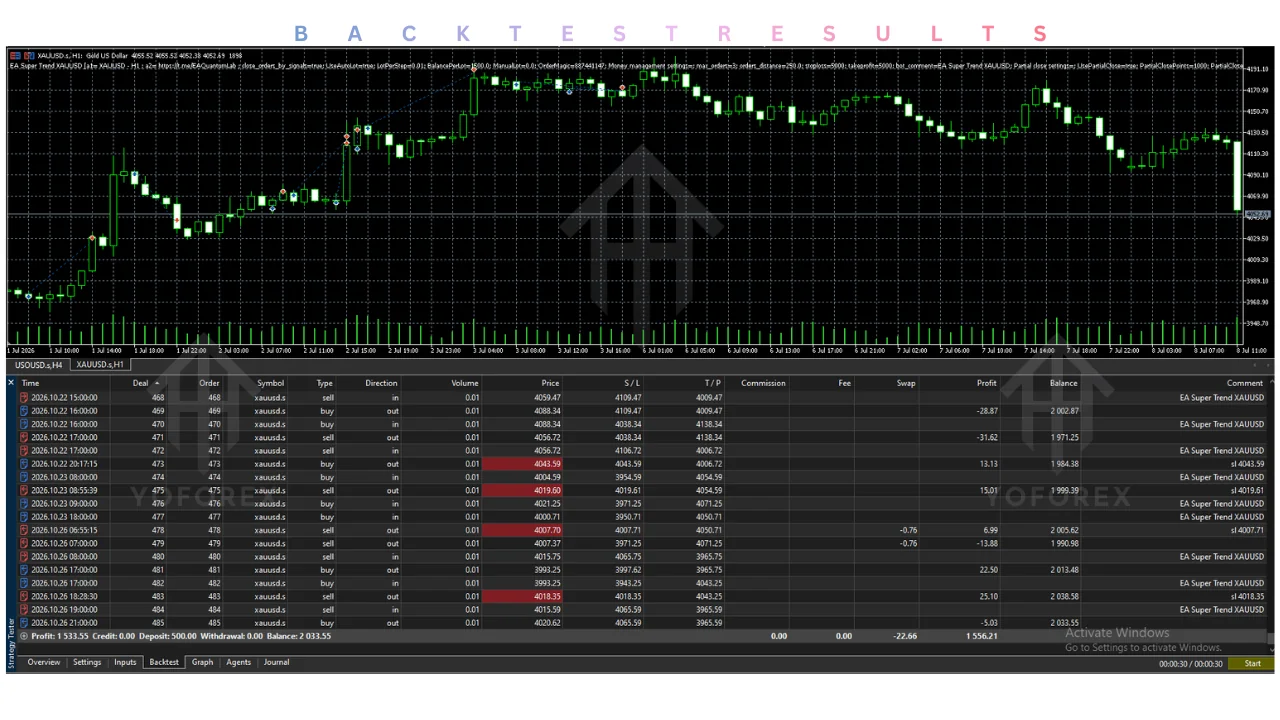Switch to the USOUSD.s,H4 chart tab
This screenshot has height=720, width=1280.
pyautogui.click(x=38, y=365)
